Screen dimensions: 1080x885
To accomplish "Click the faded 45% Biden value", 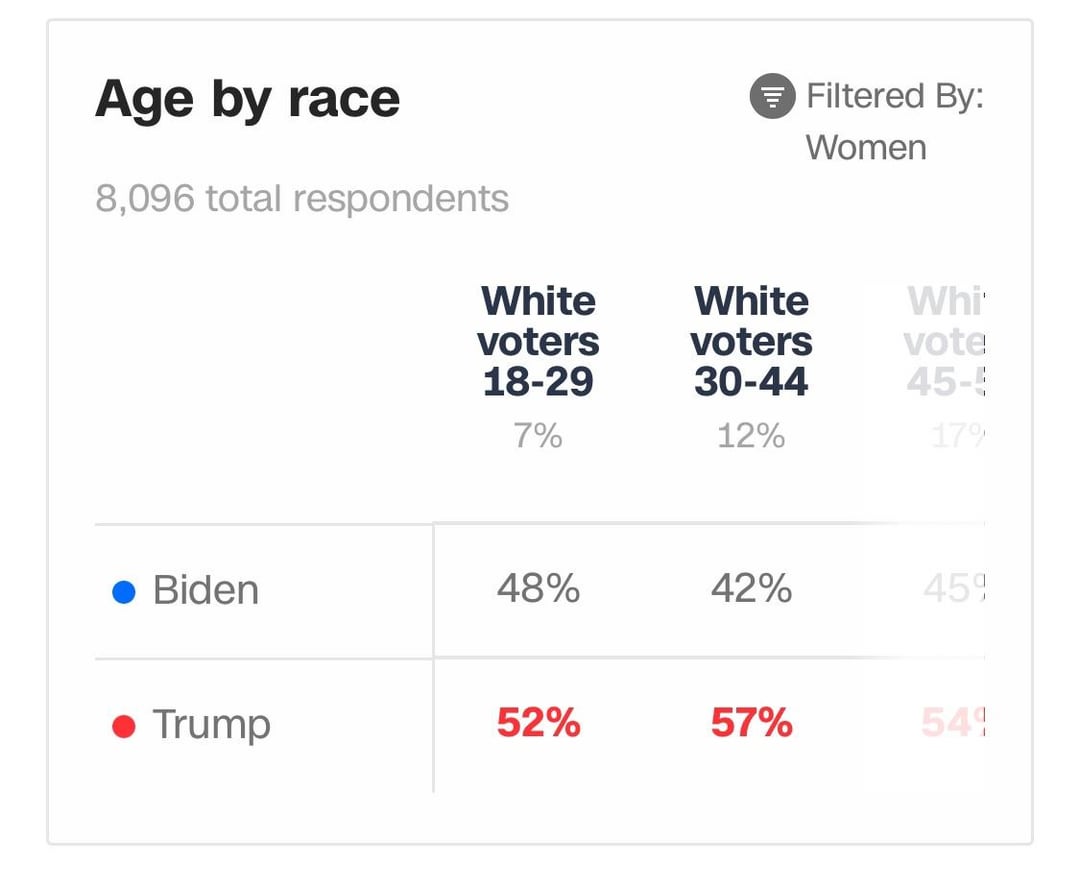I will point(955,588).
